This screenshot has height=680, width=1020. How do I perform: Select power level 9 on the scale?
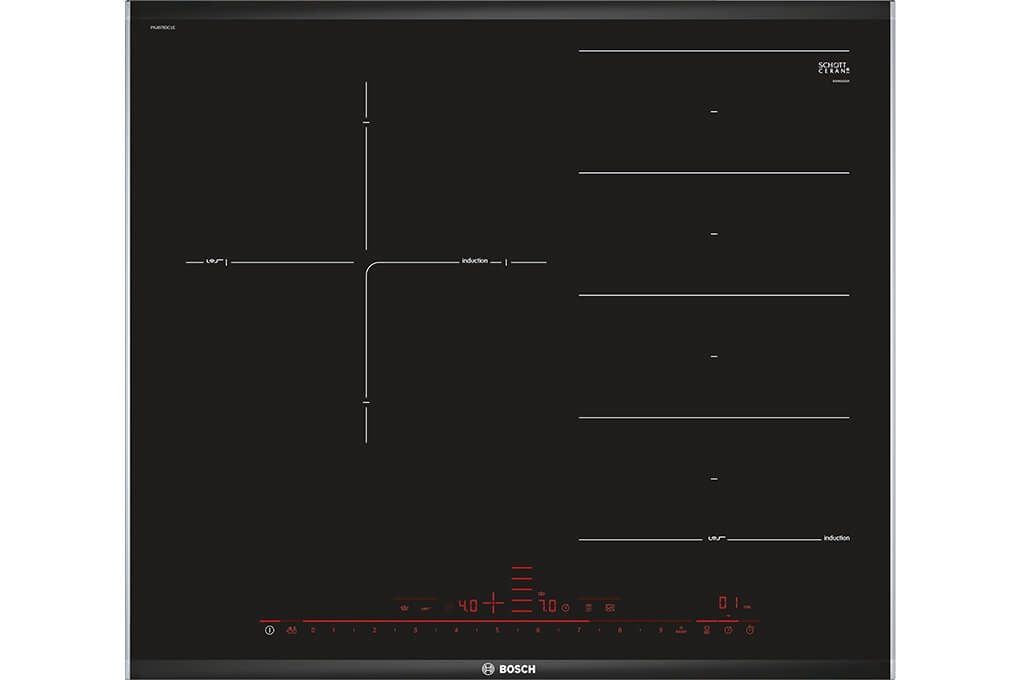click(660, 630)
